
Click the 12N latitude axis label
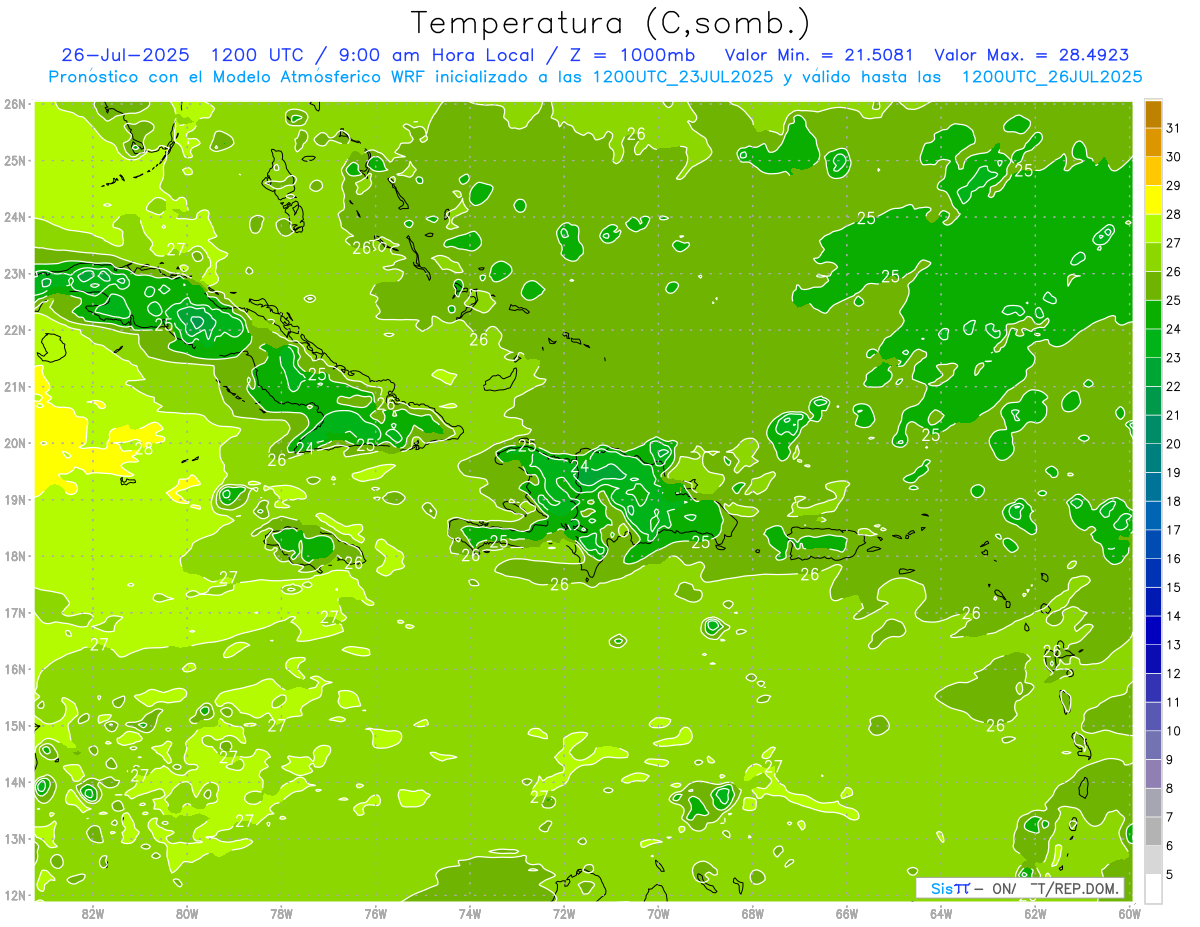pos(15,895)
